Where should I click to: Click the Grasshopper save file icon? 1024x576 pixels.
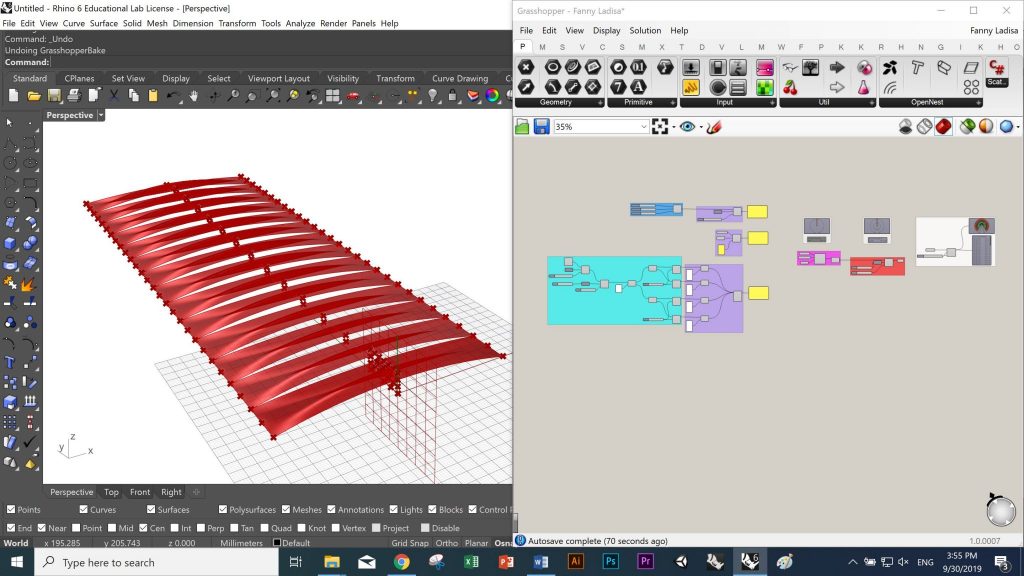click(541, 127)
